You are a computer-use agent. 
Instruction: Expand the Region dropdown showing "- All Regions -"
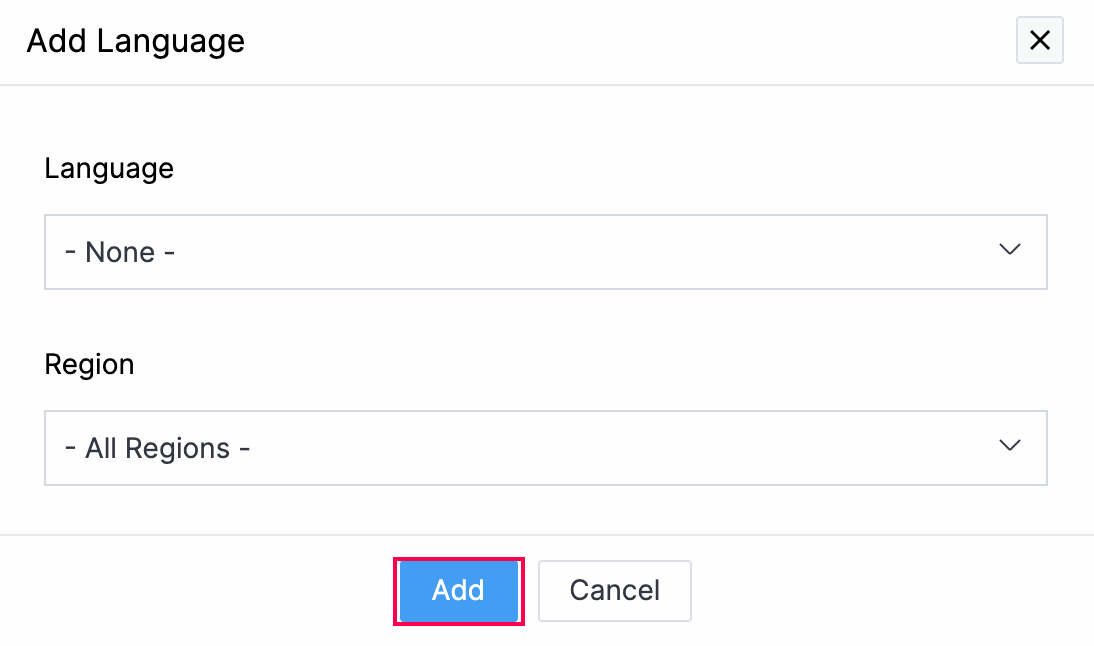tap(545, 448)
